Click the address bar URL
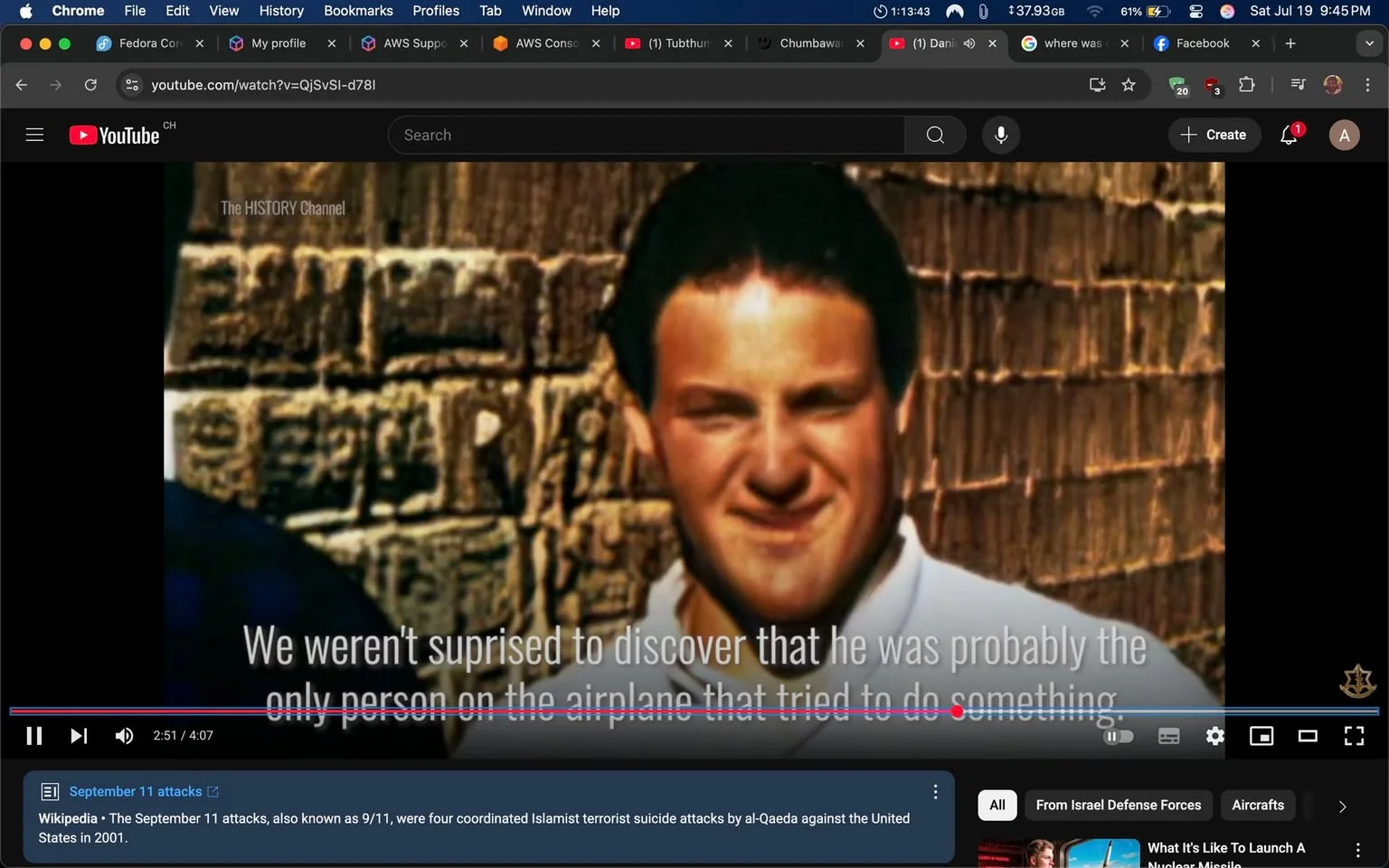This screenshot has height=868, width=1389. click(263, 85)
